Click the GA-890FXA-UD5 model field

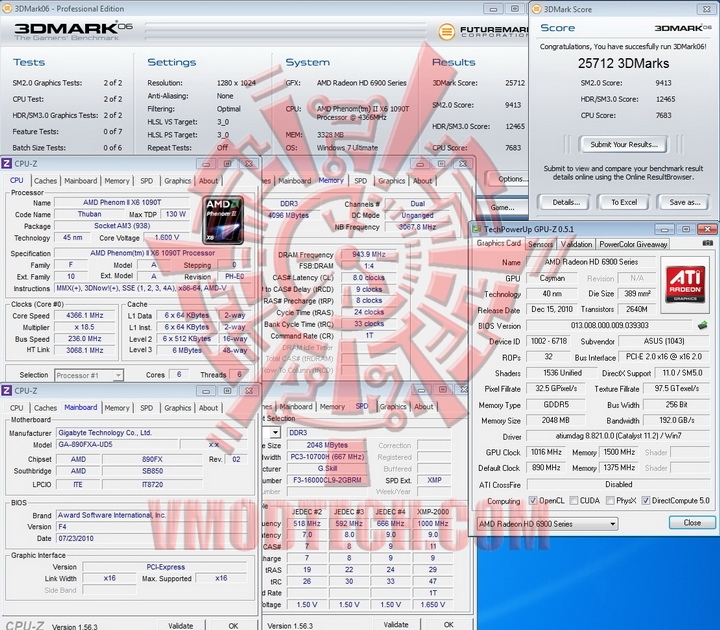click(x=118, y=444)
